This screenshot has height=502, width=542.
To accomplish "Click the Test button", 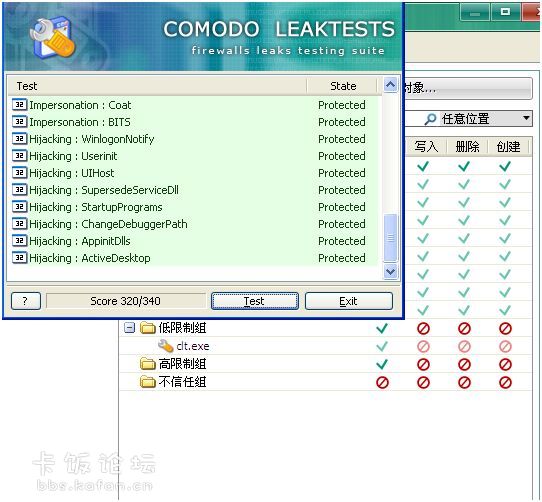I will 255,301.
